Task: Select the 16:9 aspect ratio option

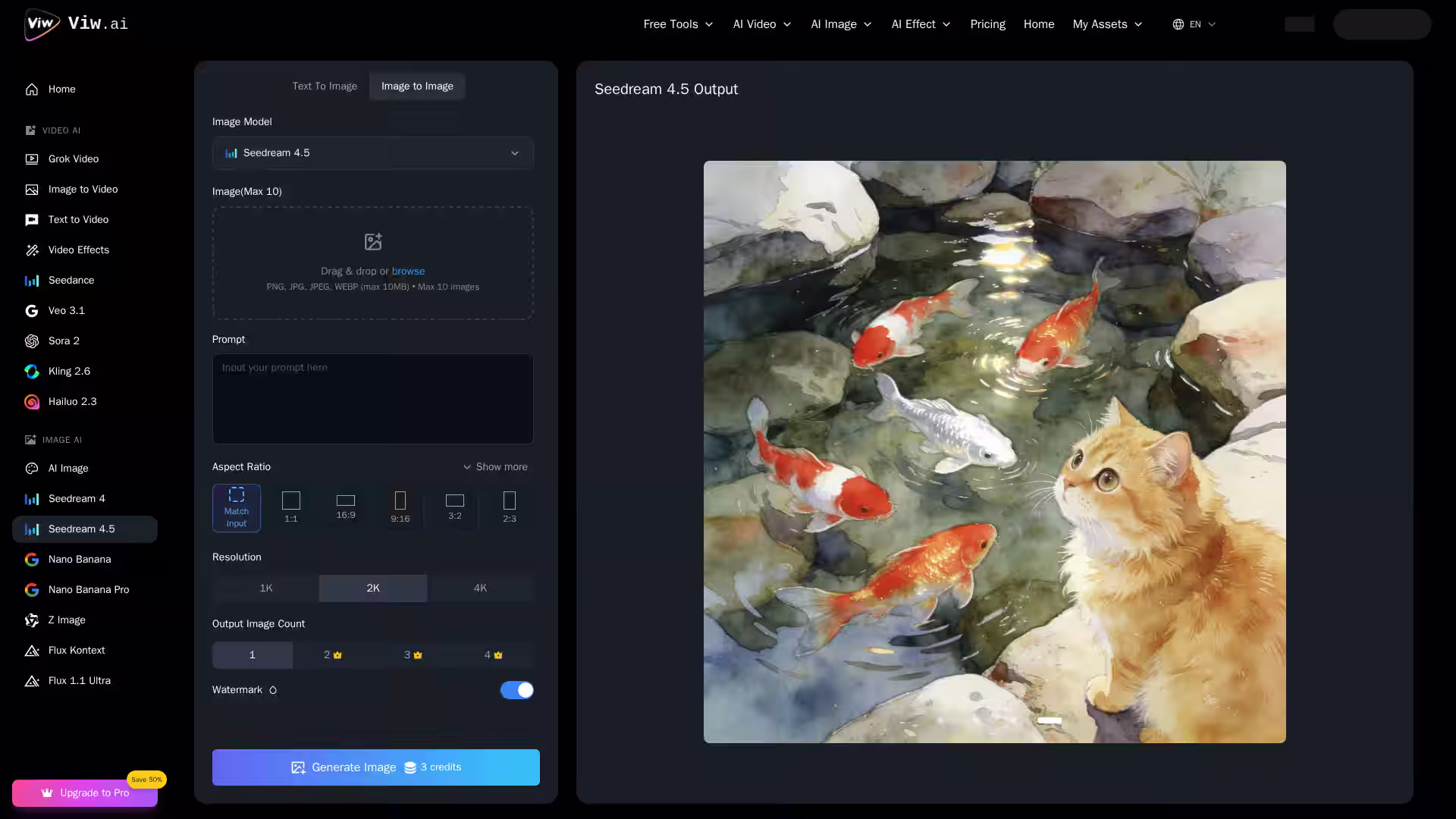Action: 346,507
